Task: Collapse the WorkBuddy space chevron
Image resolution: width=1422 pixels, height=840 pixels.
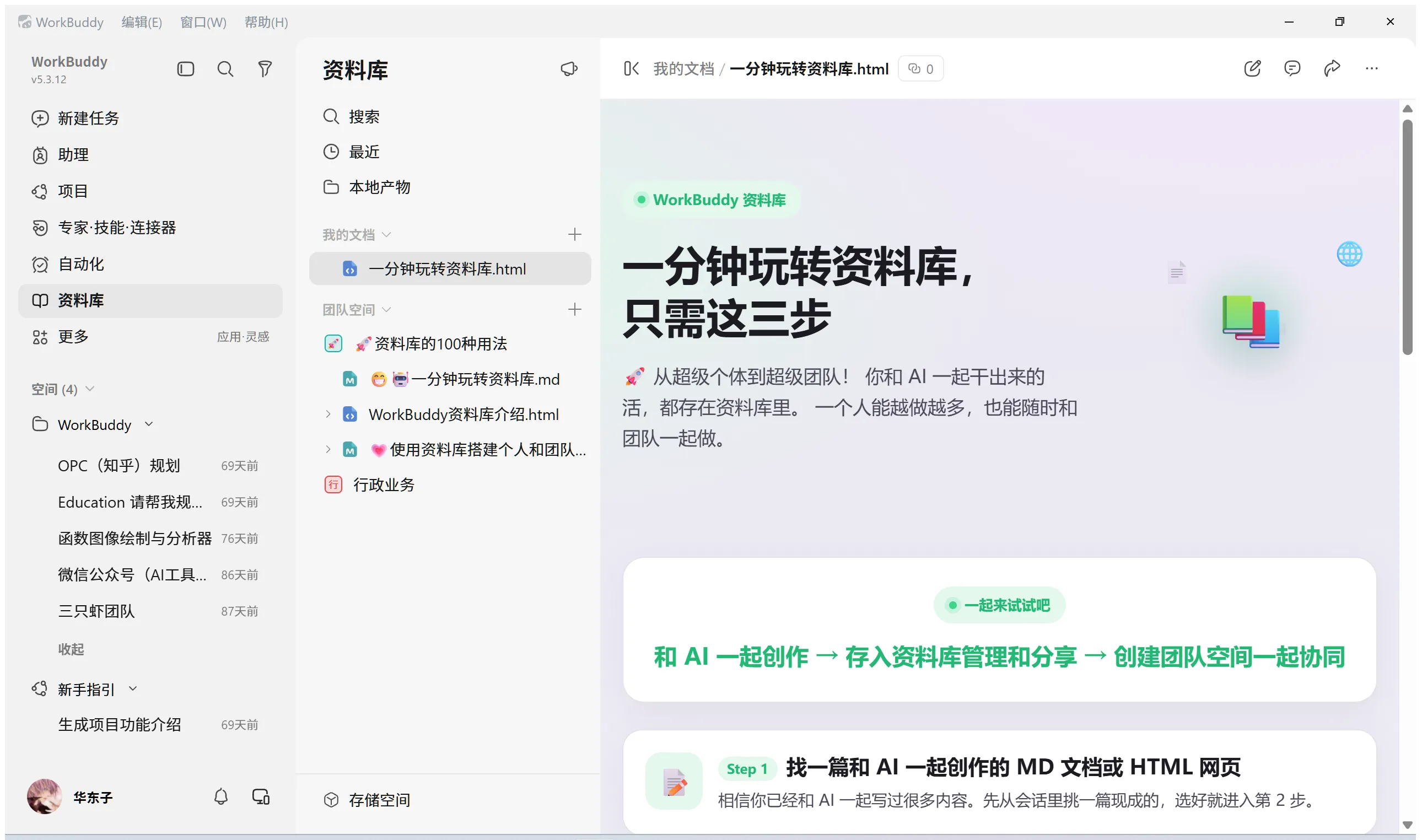Action: (x=149, y=424)
